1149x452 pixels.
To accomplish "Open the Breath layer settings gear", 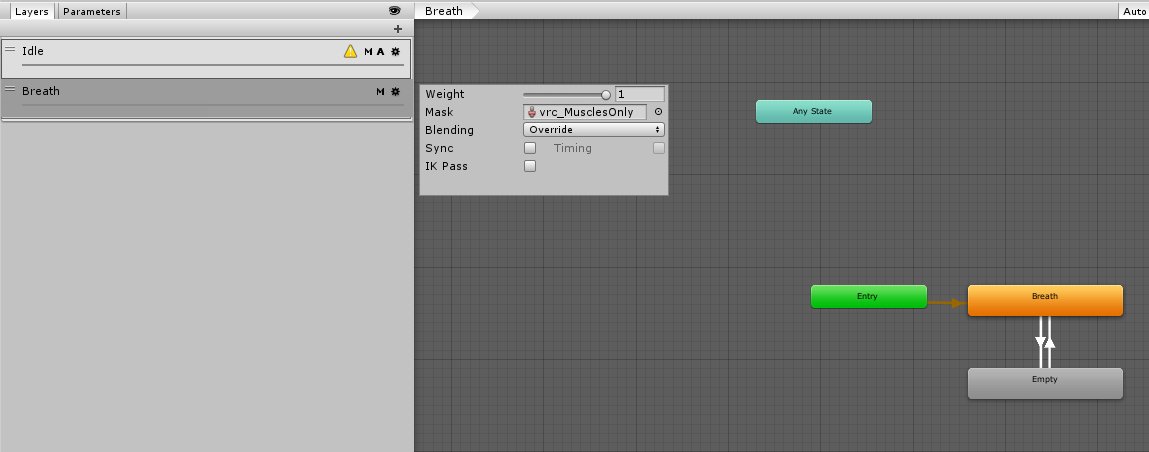I will pos(396,92).
